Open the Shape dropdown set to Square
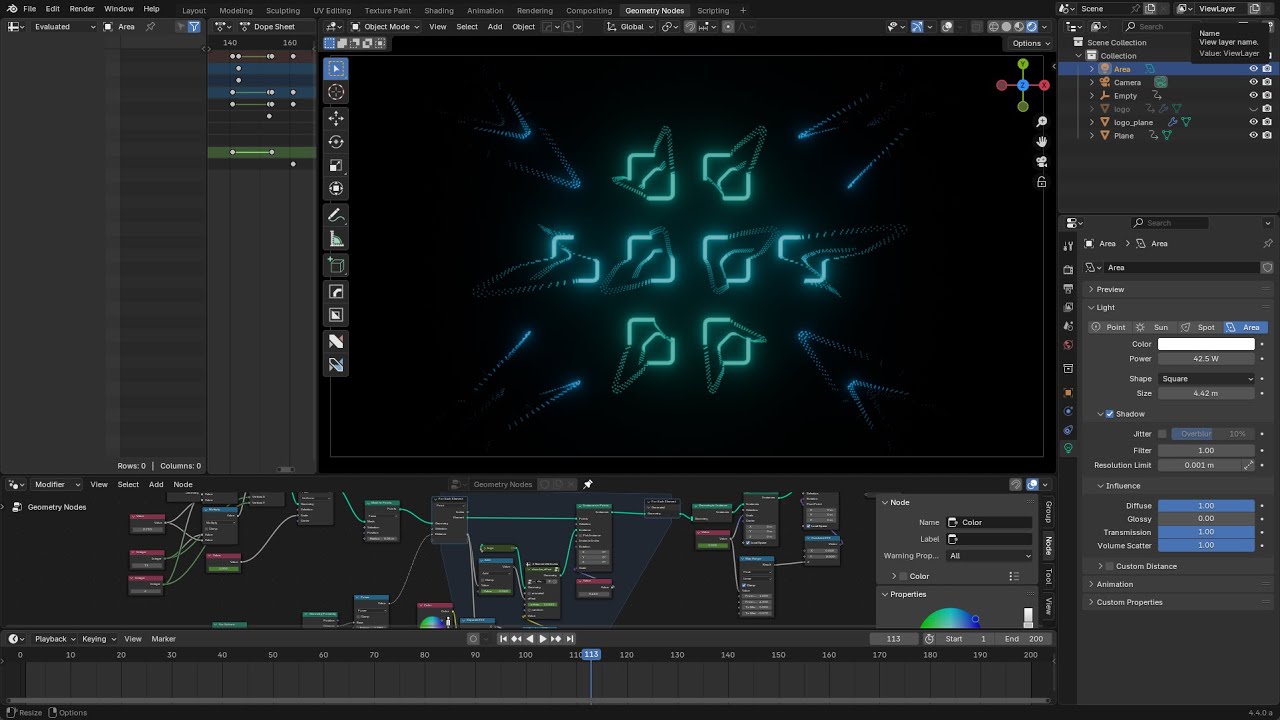 point(1206,379)
